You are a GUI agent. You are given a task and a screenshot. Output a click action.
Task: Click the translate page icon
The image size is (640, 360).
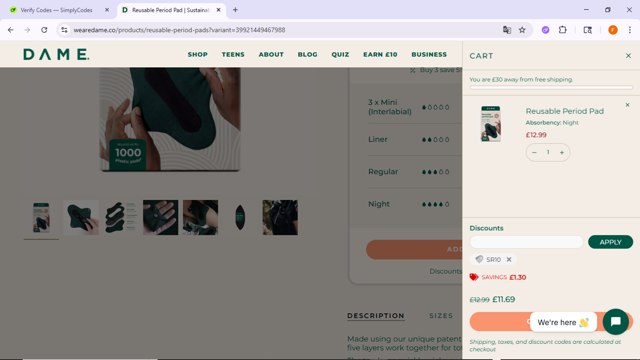tap(507, 30)
